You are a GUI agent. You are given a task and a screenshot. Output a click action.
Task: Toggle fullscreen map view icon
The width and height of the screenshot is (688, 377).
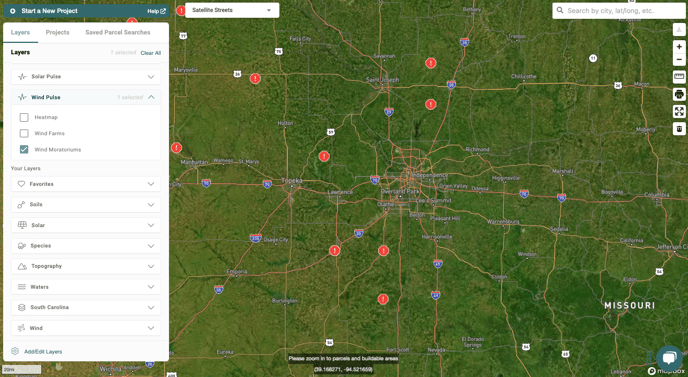click(x=679, y=111)
